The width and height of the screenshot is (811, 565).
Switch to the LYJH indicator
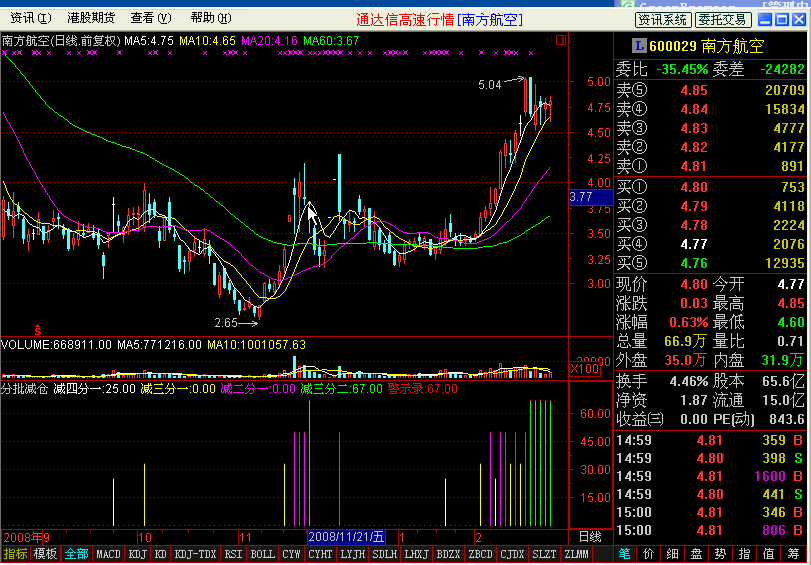coord(353,554)
